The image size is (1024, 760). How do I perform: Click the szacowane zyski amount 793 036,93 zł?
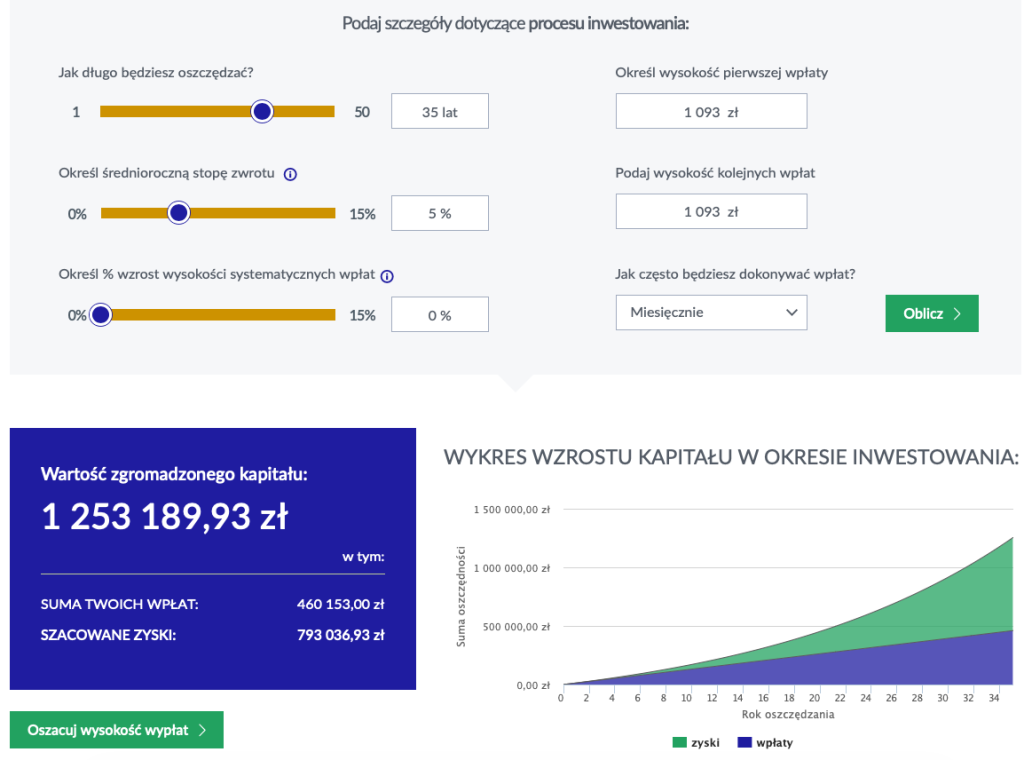coord(340,634)
